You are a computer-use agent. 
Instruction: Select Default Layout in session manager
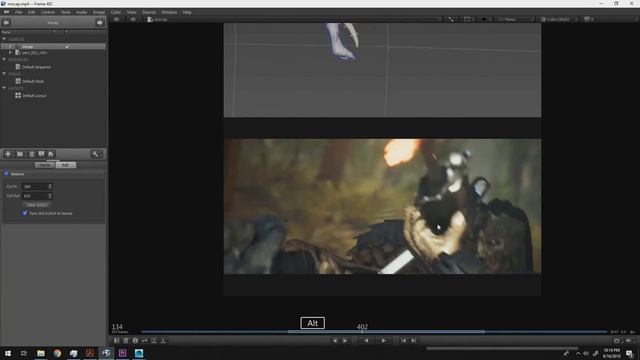pos(34,96)
